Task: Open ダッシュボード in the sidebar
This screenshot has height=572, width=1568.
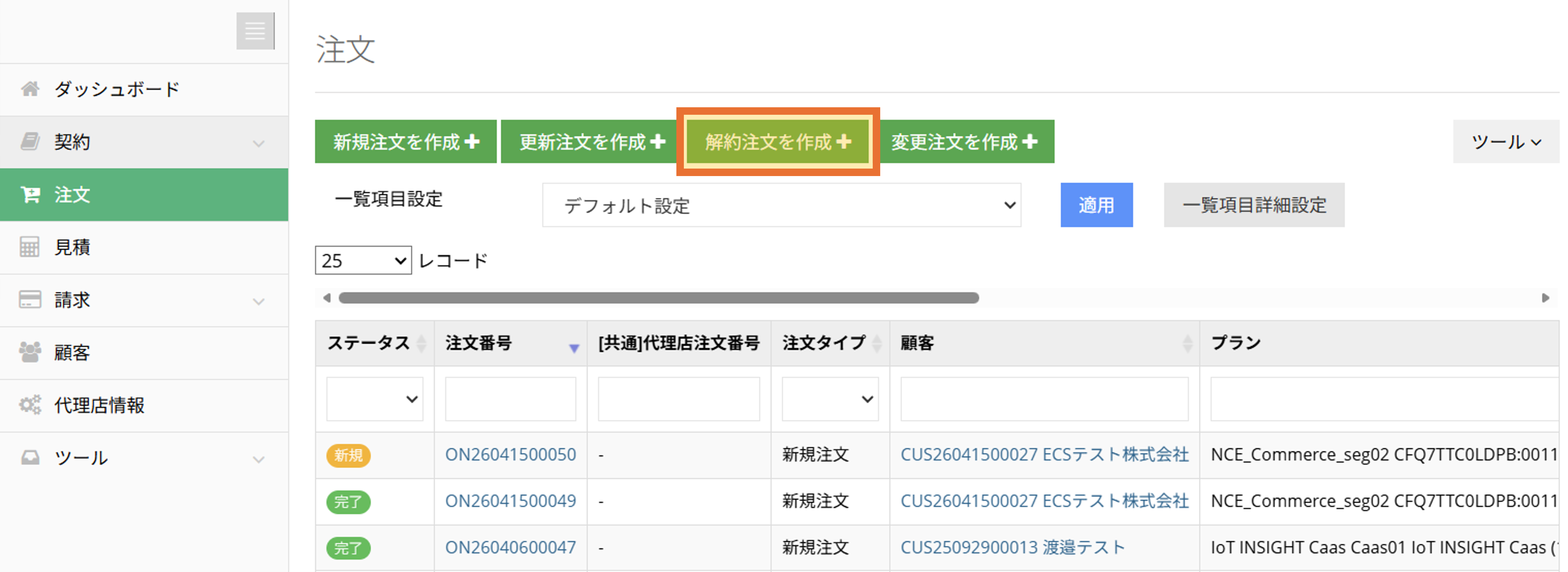Action: [x=144, y=89]
